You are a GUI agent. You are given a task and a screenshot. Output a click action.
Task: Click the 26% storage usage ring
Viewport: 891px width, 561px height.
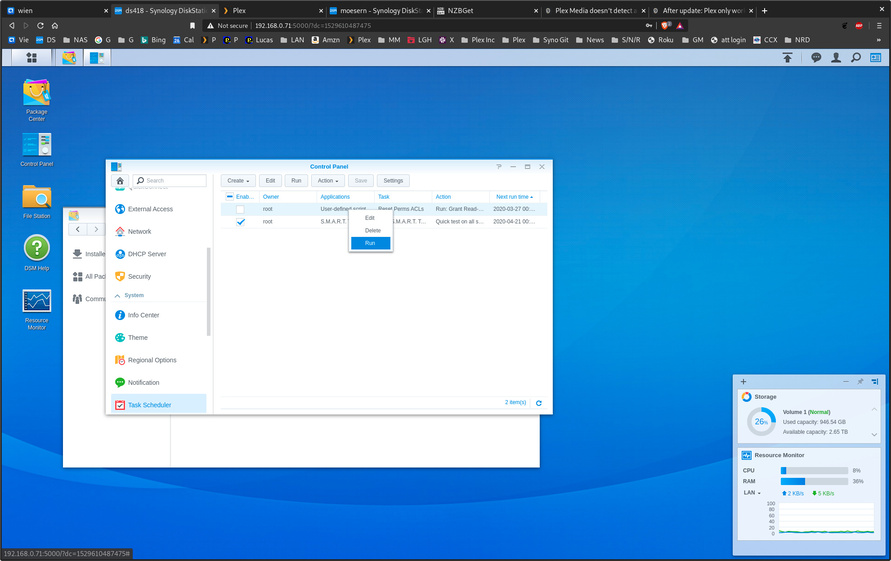pyautogui.click(x=760, y=422)
